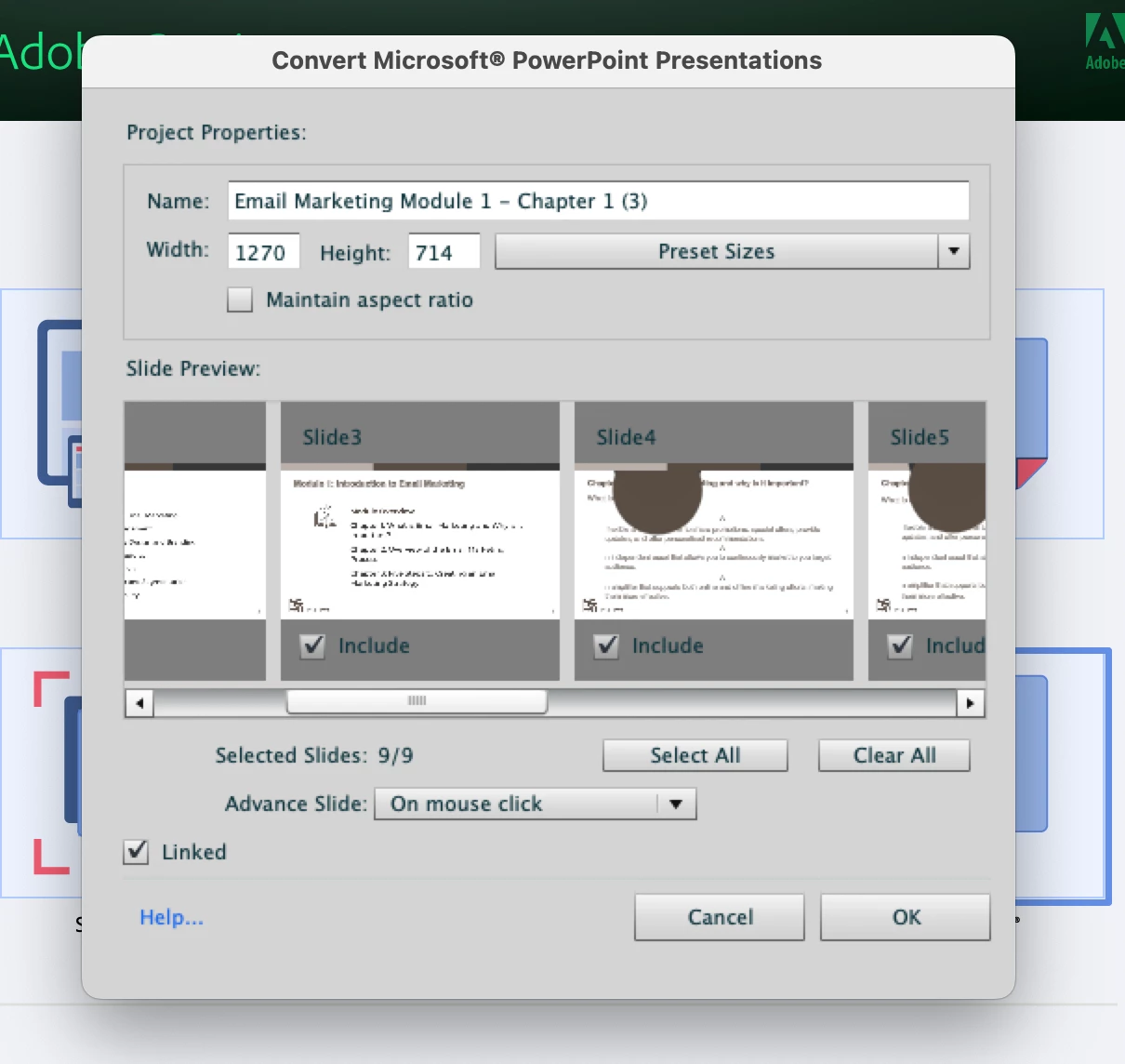This screenshot has height=1064, width=1125.
Task: Click Select All button
Action: [695, 755]
